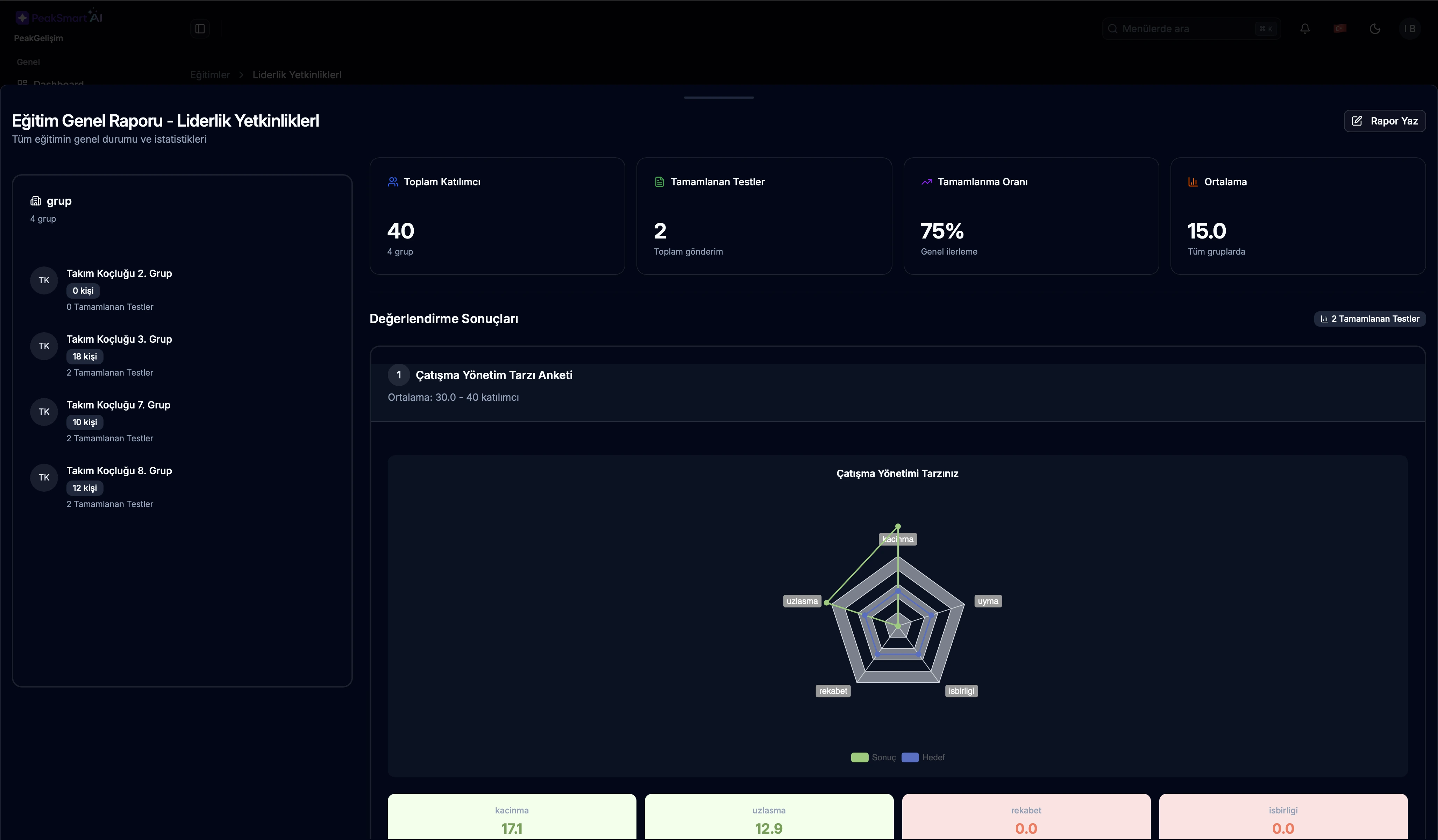Image resolution: width=1438 pixels, height=840 pixels.
Task: Click the Ortalama bar chart icon
Action: coord(1193,181)
